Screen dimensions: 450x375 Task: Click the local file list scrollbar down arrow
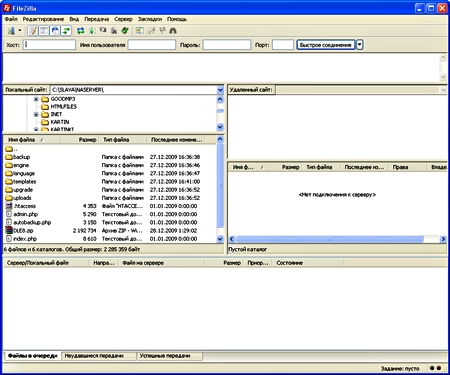point(220,239)
